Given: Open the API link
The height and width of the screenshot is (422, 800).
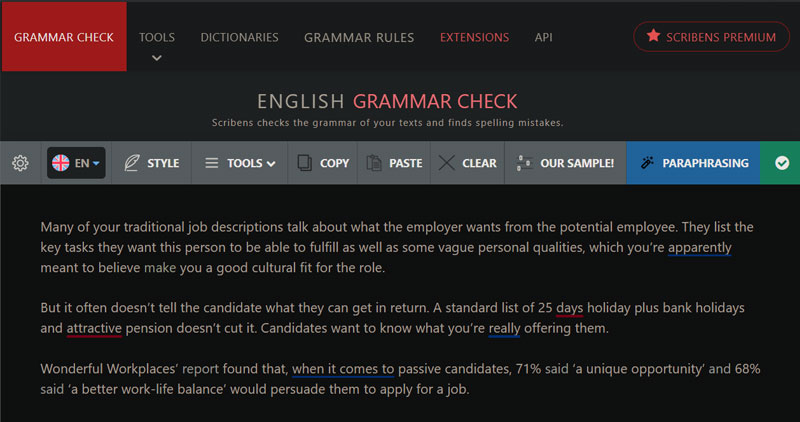Looking at the screenshot, I should point(543,37).
